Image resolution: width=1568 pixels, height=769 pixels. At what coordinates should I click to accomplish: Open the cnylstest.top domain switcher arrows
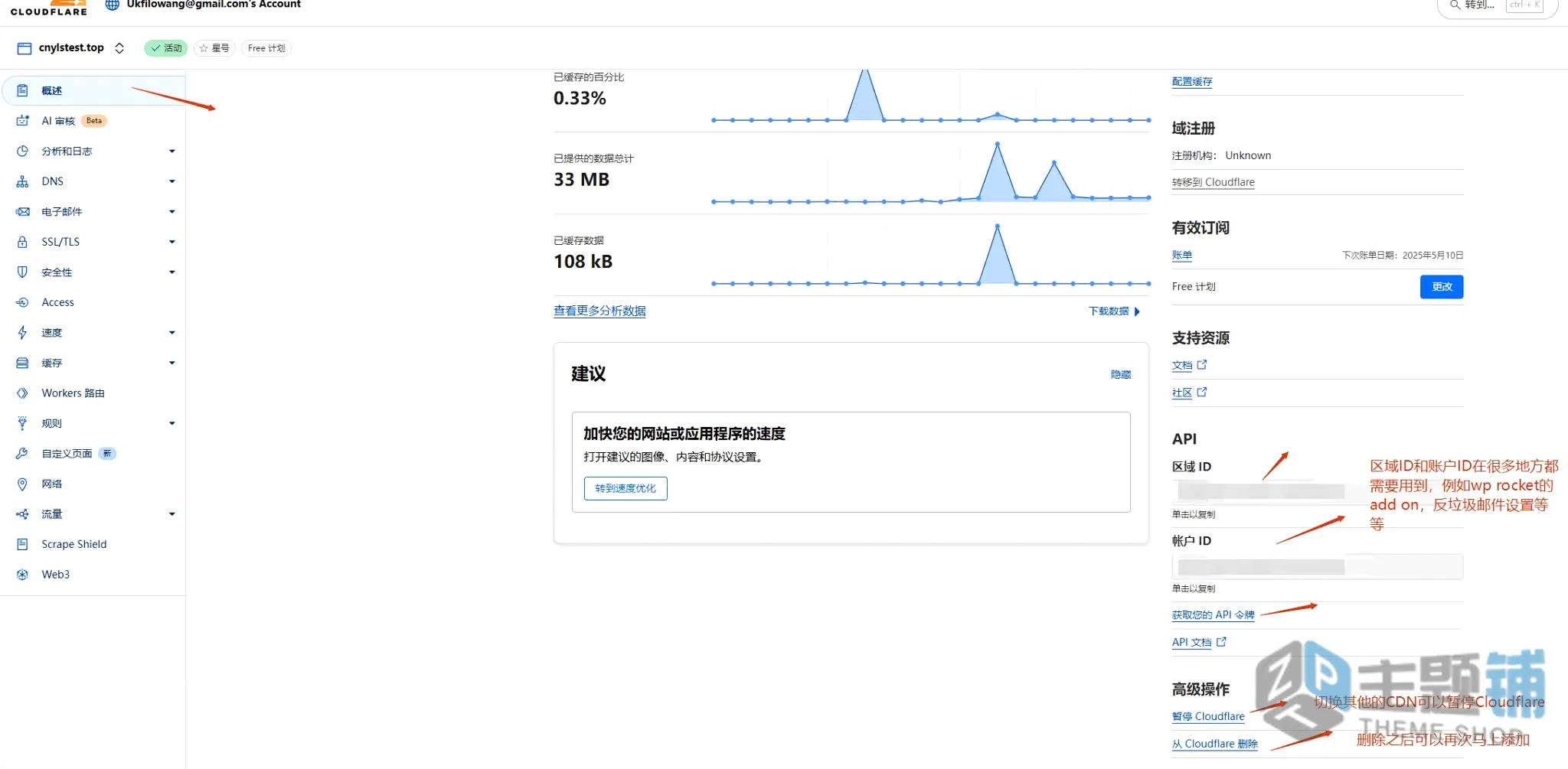pos(119,48)
